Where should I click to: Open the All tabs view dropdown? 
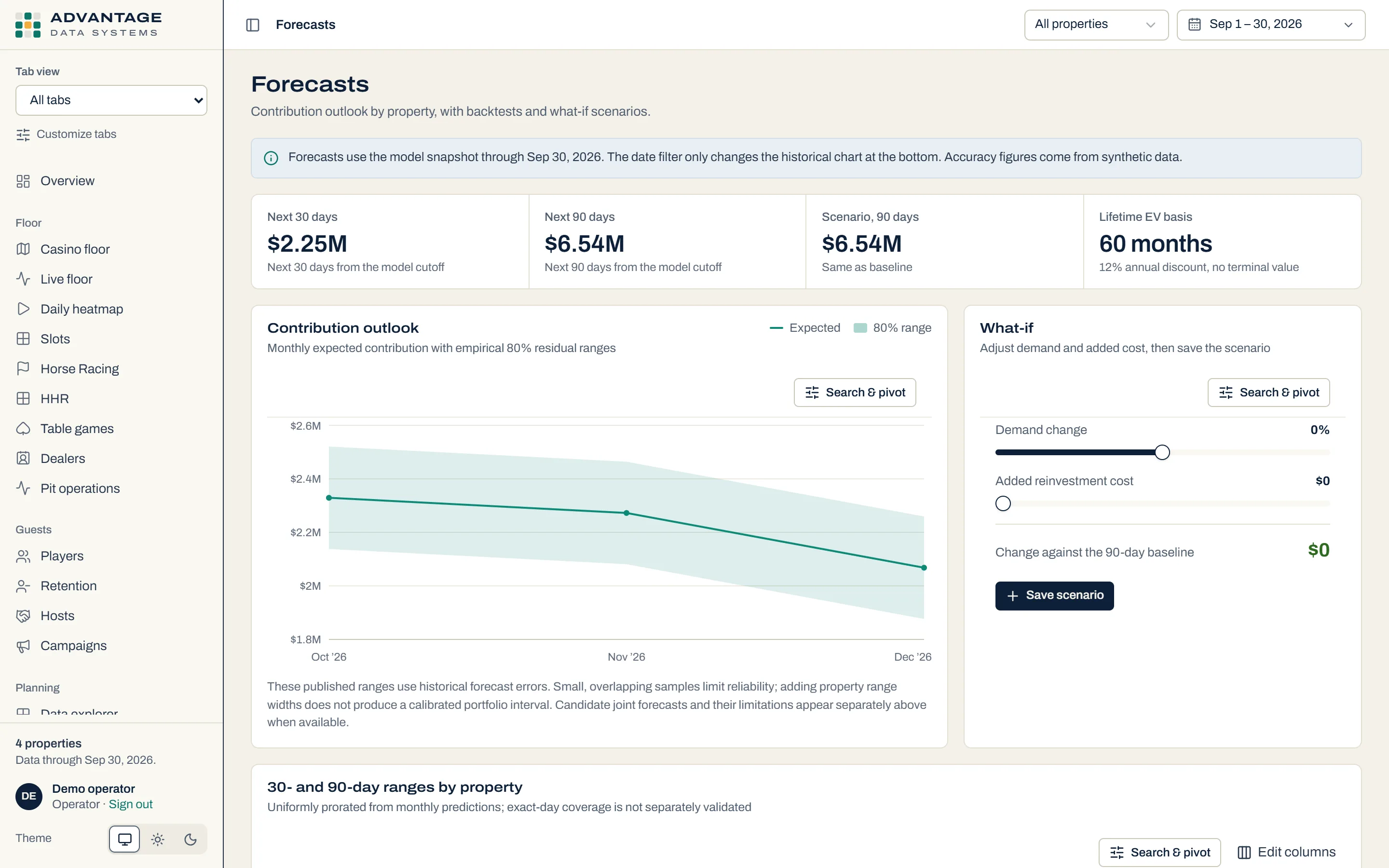111,100
